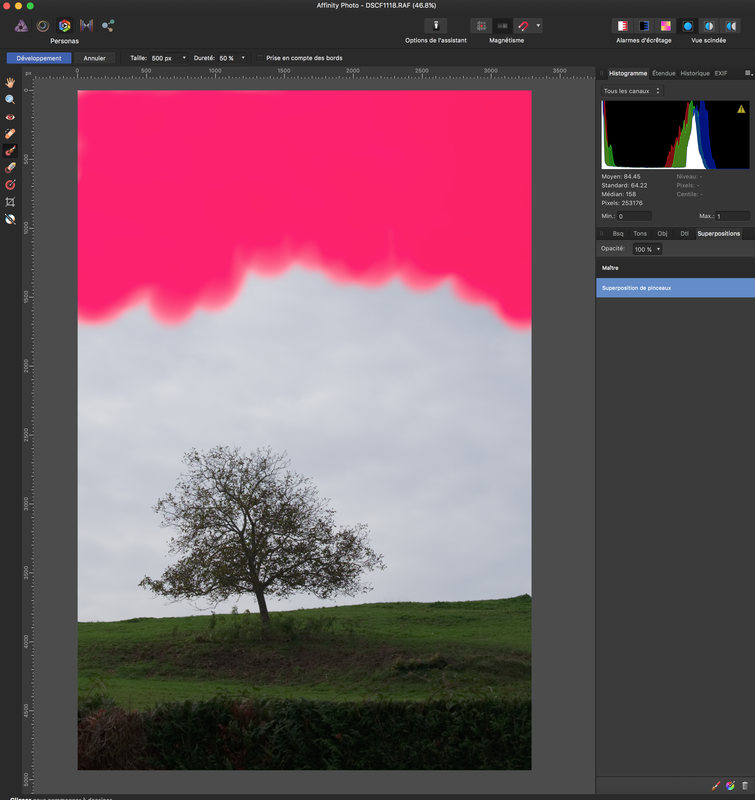Select the Zoom tool
The image size is (755, 800).
[x=10, y=99]
